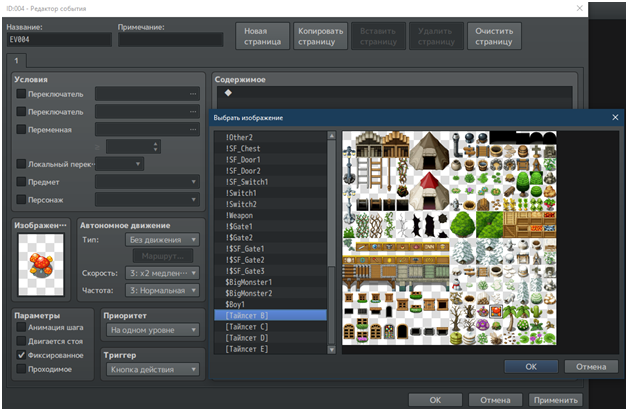Enable the first Переключатель condition checkbox

[x=21, y=94]
